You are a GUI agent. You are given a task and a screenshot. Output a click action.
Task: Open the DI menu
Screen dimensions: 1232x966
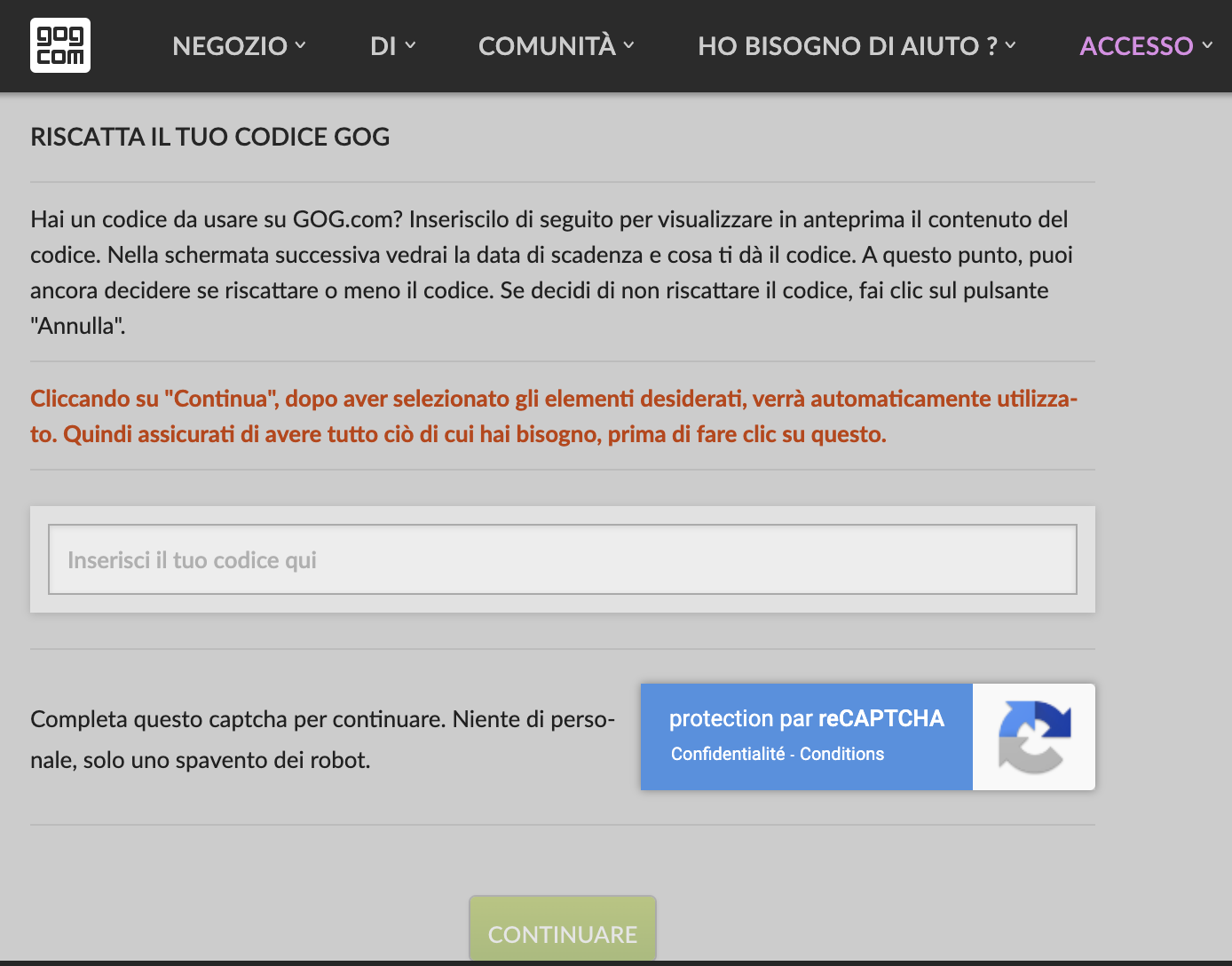tap(392, 46)
